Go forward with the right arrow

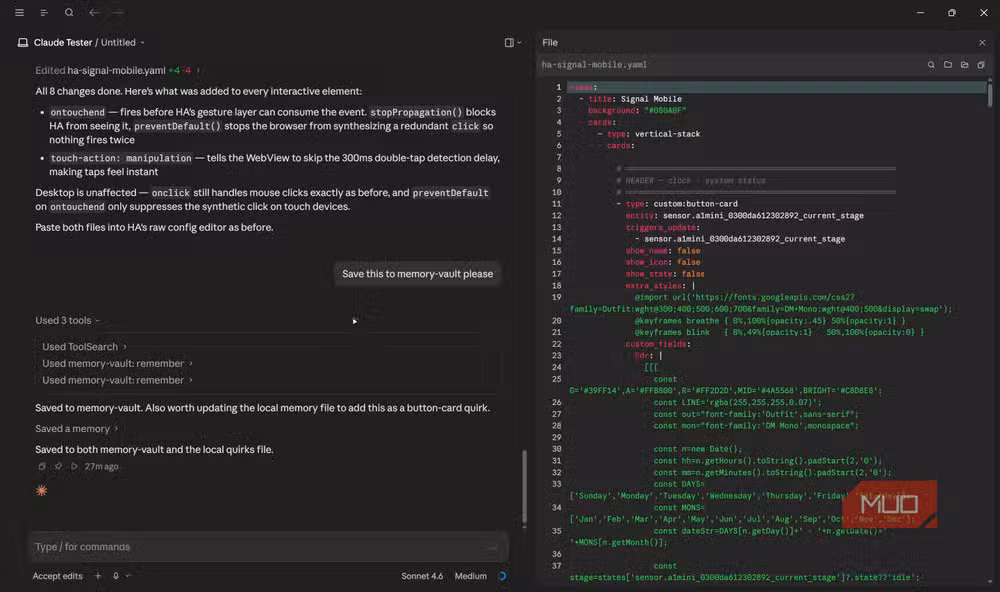click(118, 12)
